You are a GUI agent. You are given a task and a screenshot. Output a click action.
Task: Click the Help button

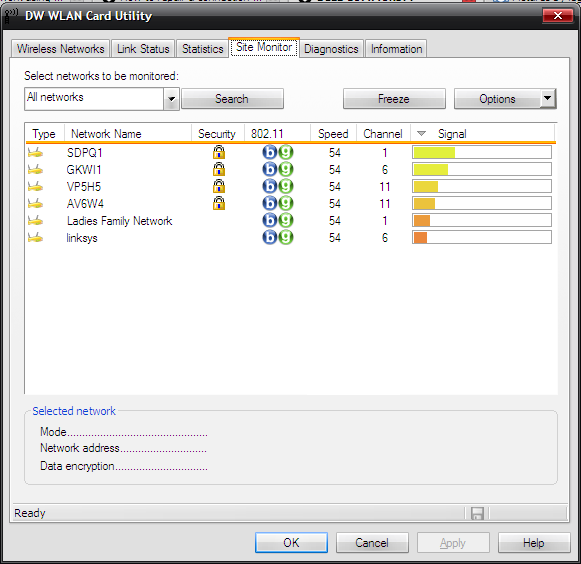click(534, 543)
